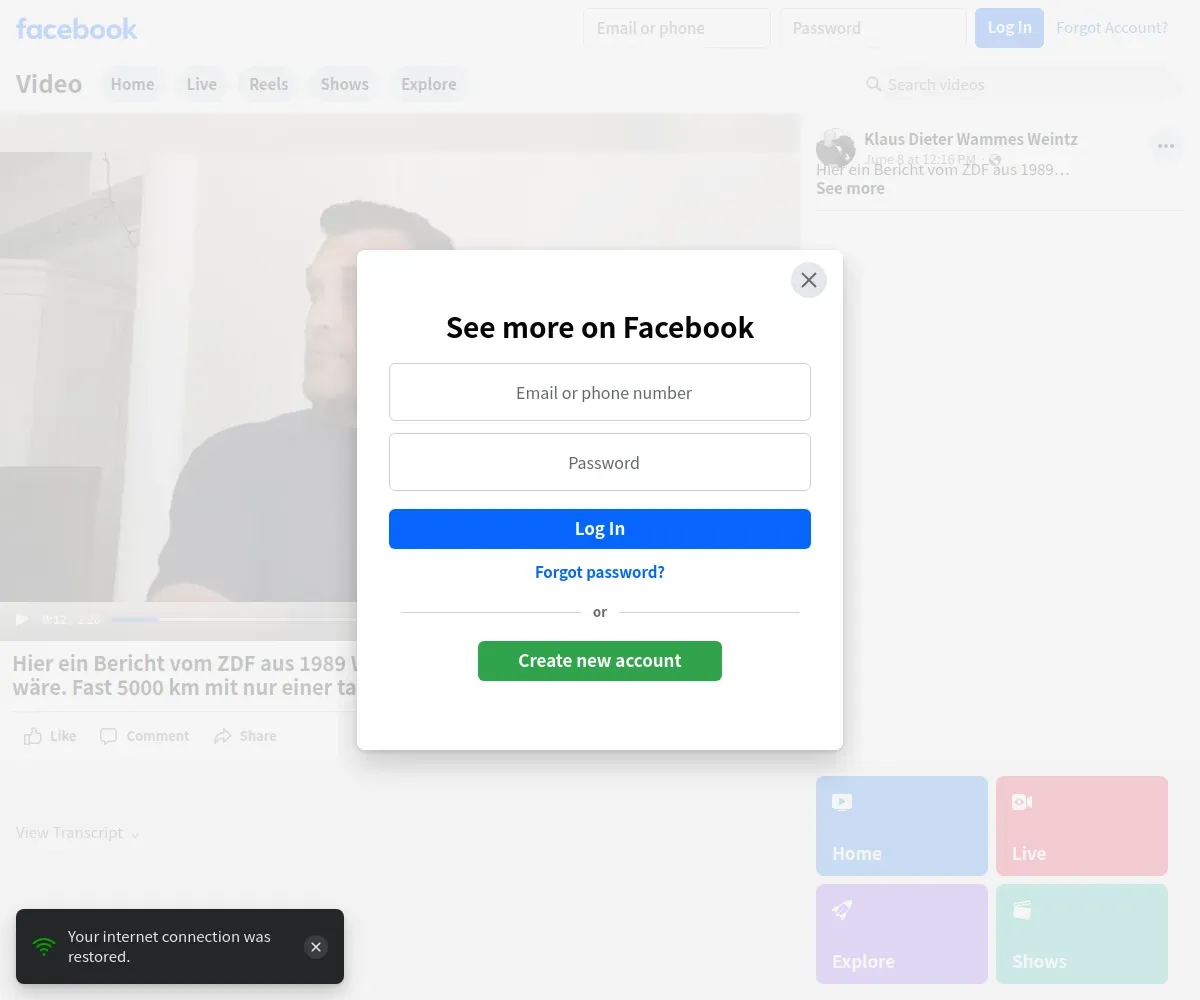Click the Video page heading

coord(49,84)
